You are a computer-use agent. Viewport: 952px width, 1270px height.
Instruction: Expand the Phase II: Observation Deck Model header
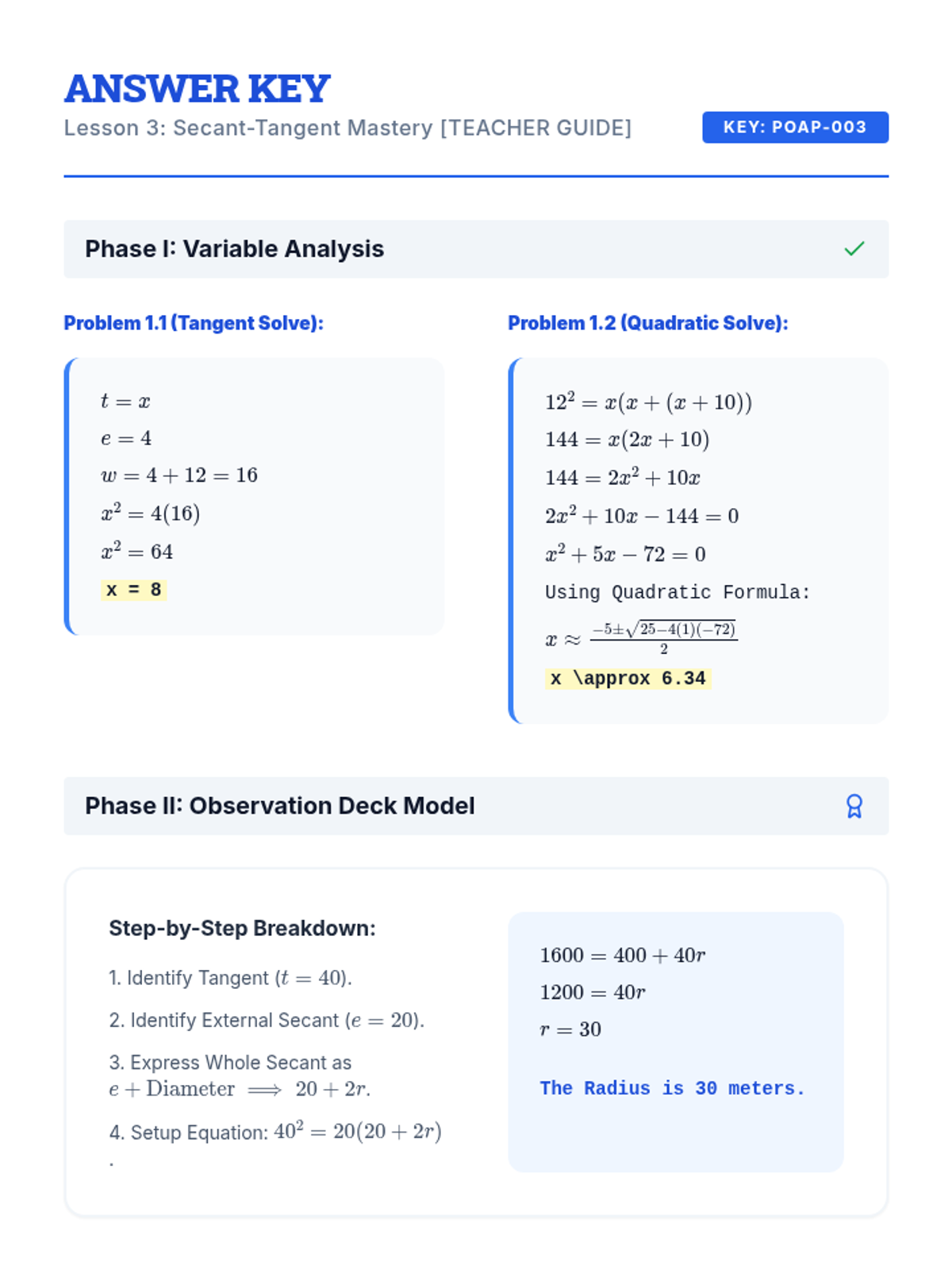(x=279, y=806)
